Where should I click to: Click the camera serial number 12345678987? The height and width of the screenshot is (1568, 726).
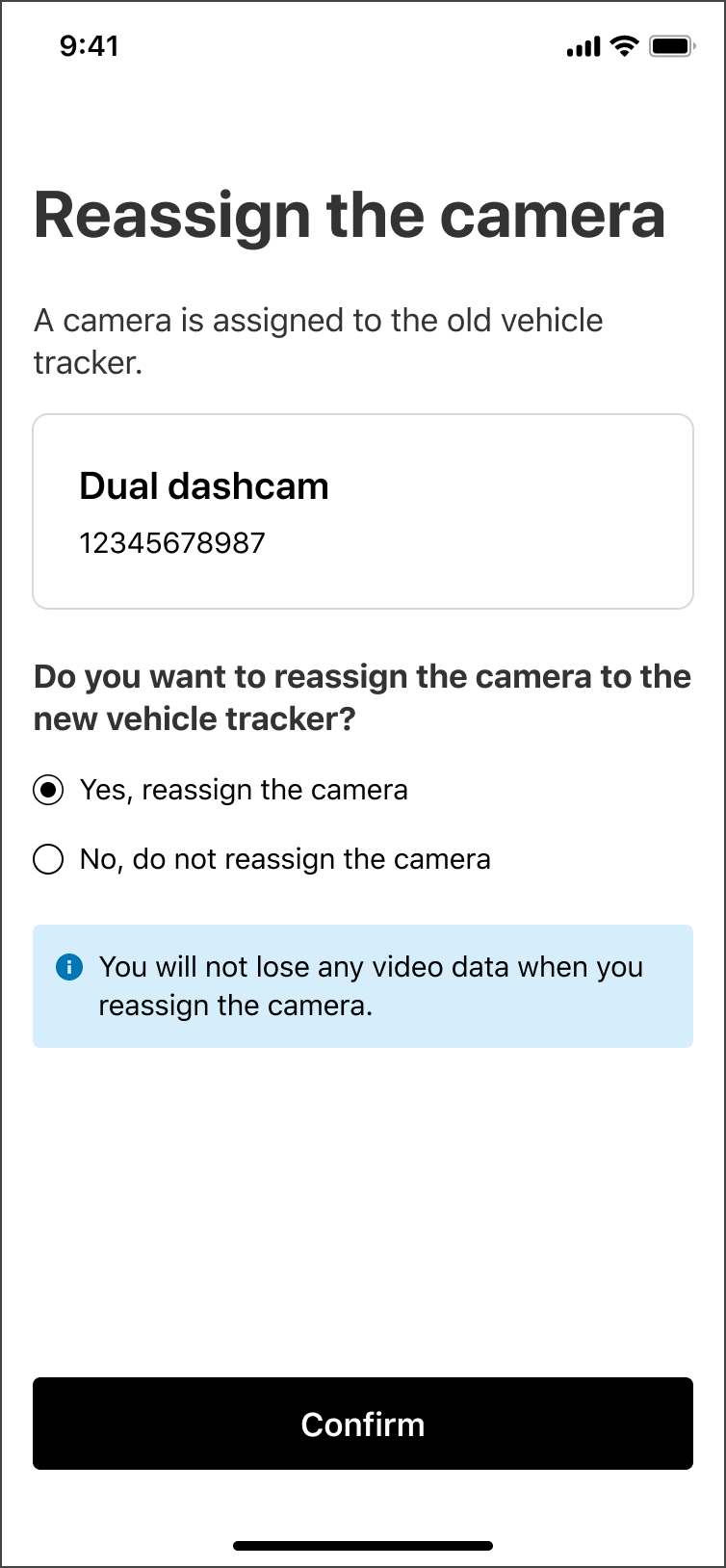172,542
